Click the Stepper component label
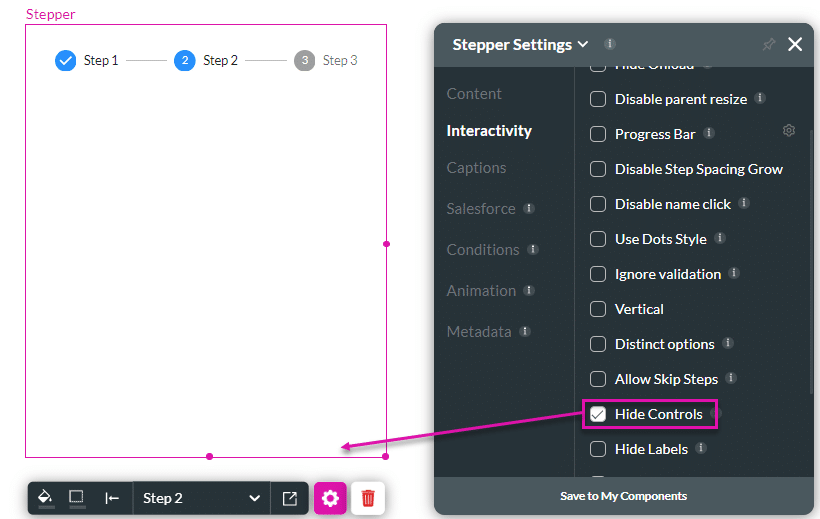820x519 pixels. point(51,14)
